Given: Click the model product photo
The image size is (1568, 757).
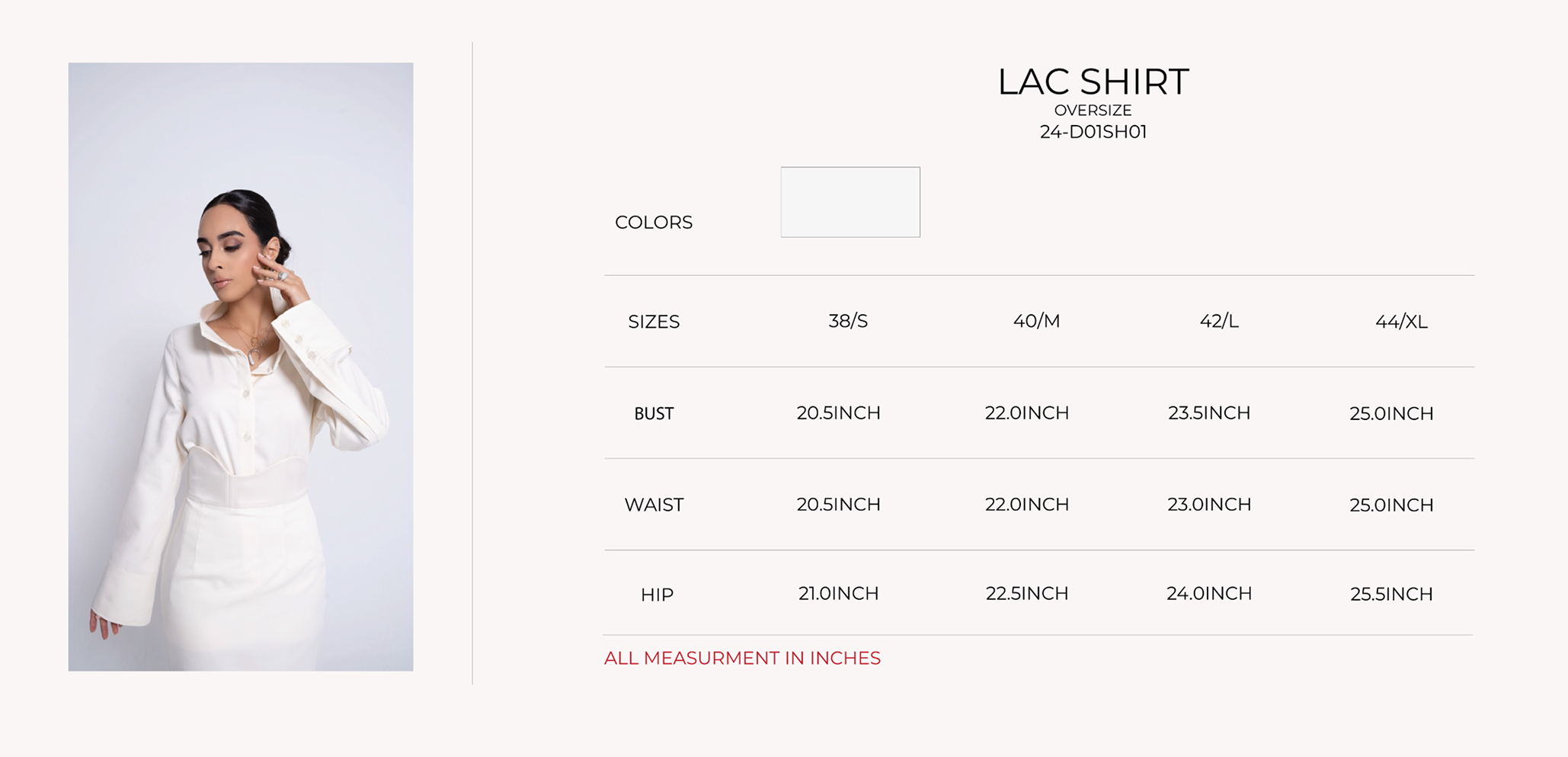Looking at the screenshot, I should pos(241,367).
